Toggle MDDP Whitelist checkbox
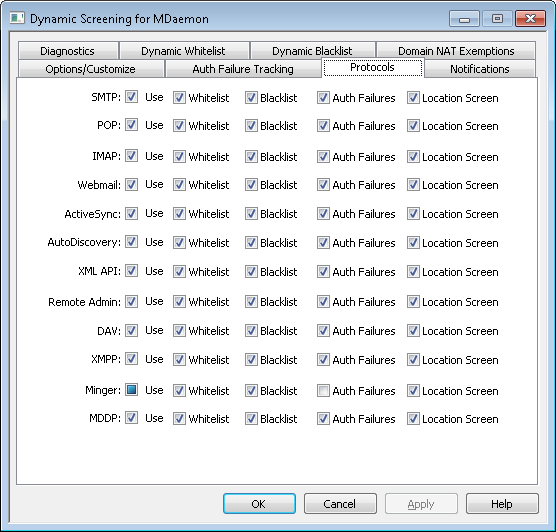This screenshot has width=556, height=532. (179, 419)
